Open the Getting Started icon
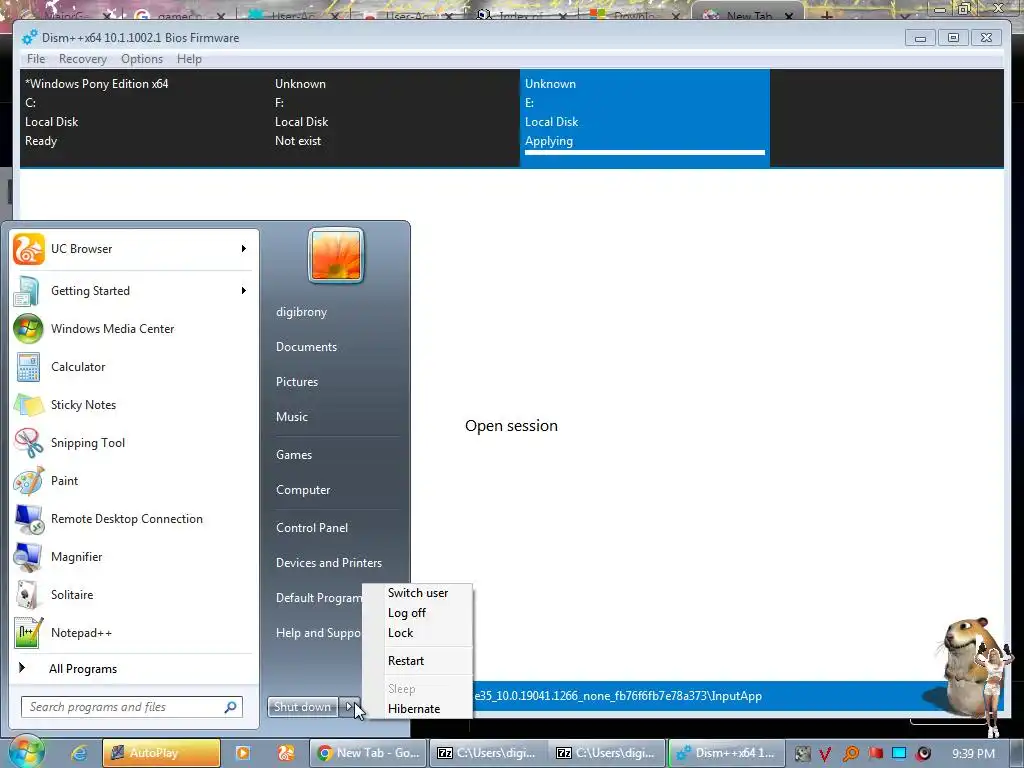 28,291
